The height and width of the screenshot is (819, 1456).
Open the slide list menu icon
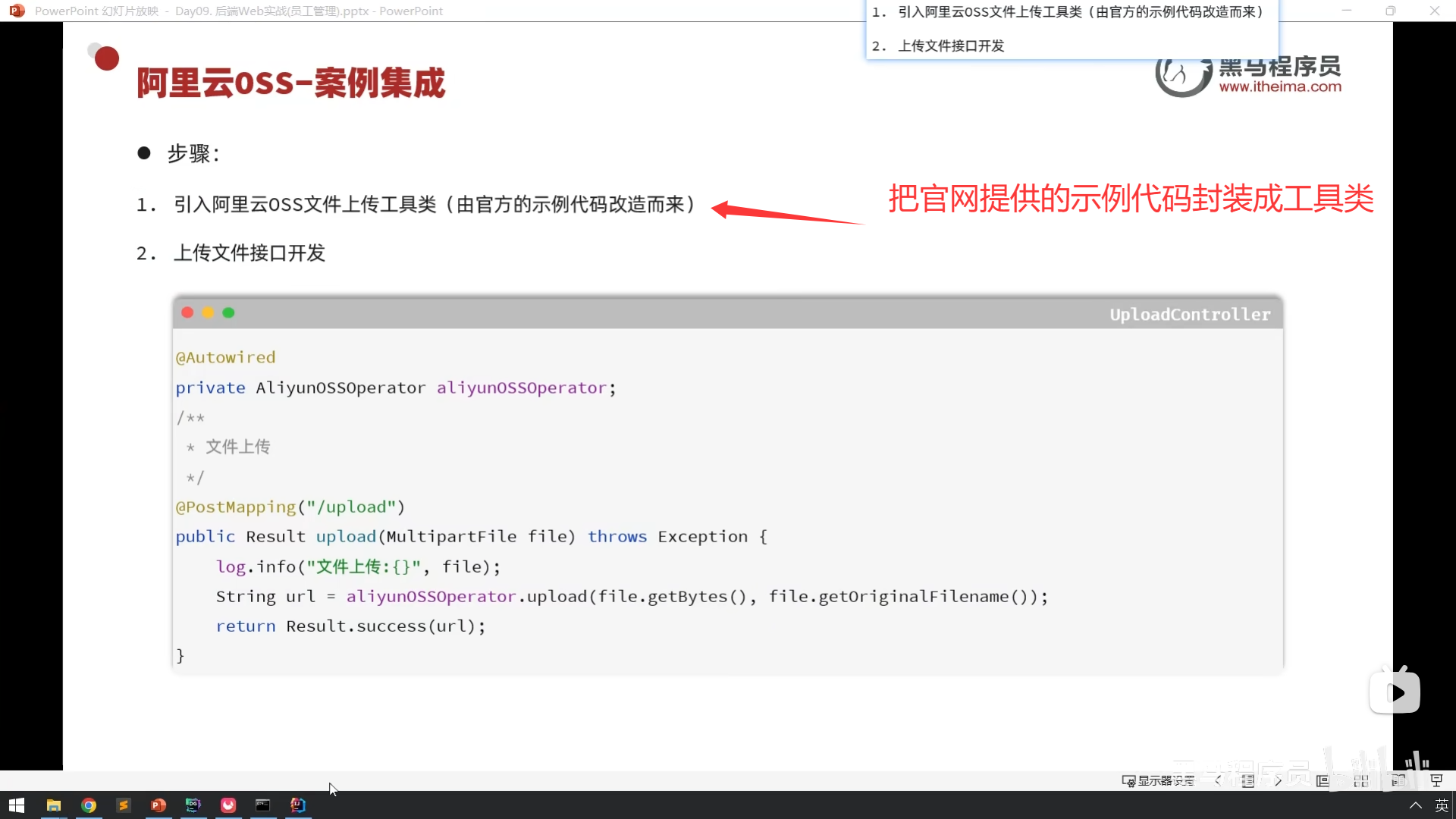[x=1248, y=780]
